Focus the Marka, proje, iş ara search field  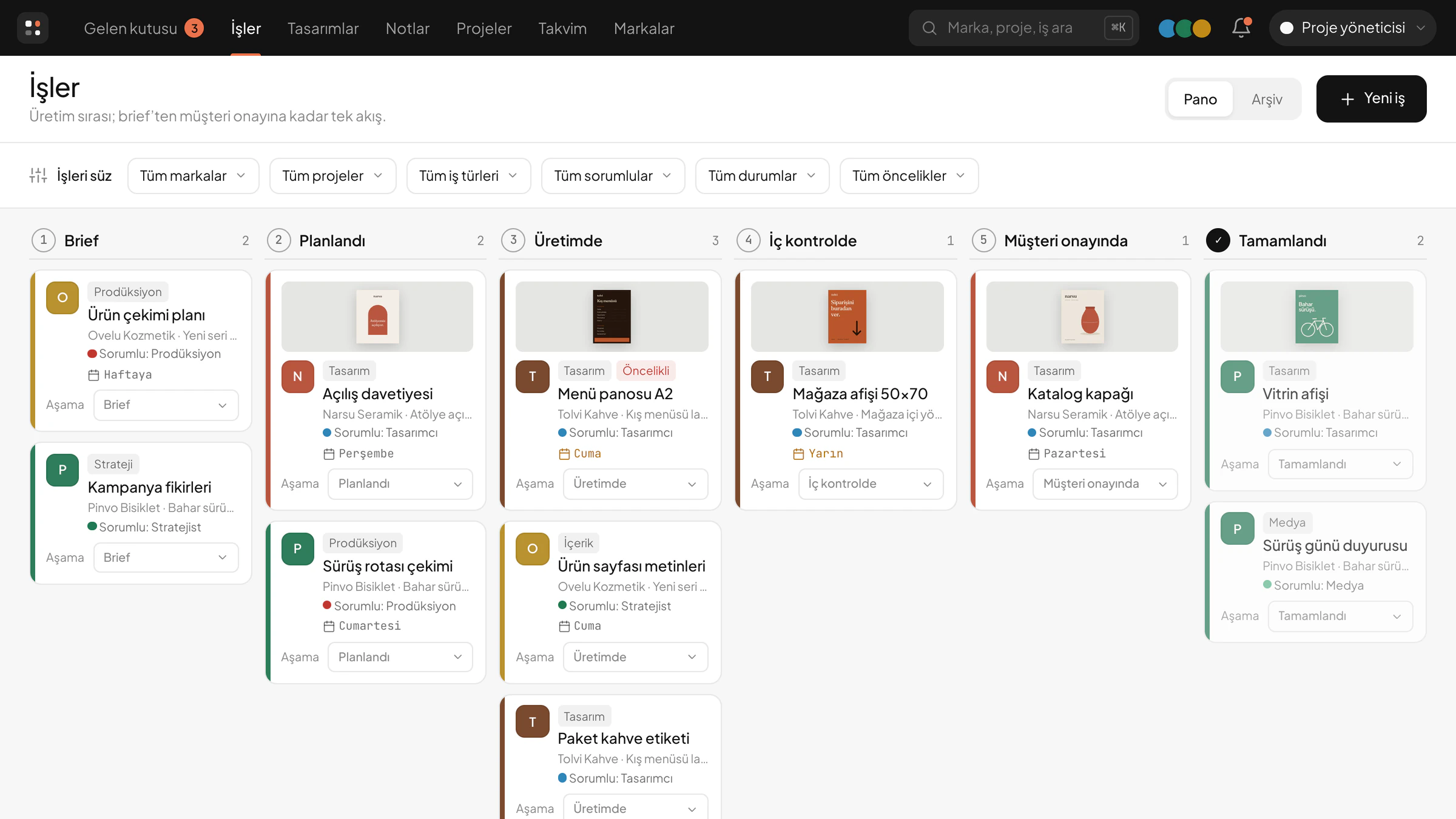coord(1023,28)
